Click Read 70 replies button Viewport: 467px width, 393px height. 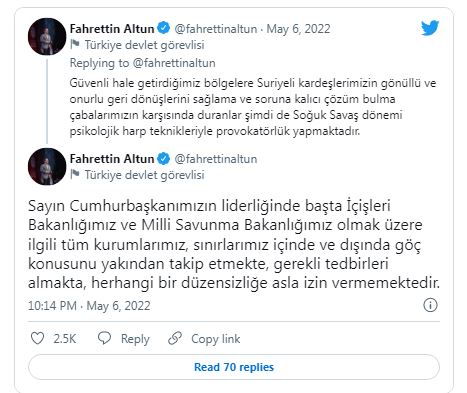coord(234,367)
